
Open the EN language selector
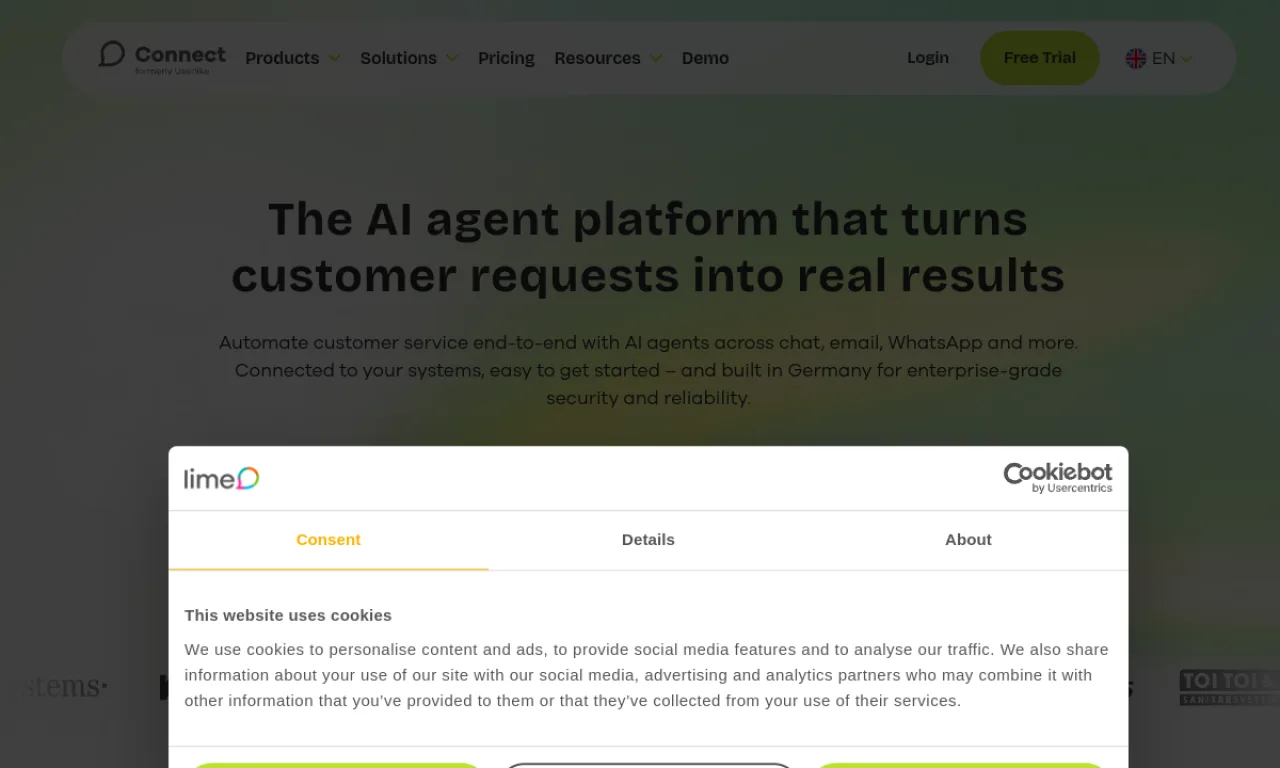pyautogui.click(x=1159, y=58)
